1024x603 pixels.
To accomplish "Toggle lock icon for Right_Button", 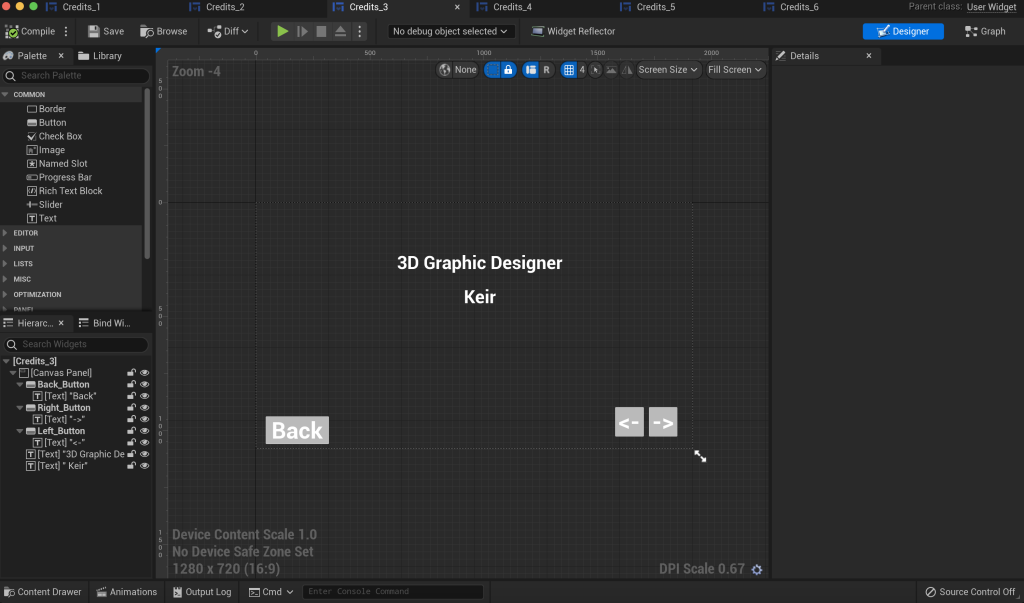I will tap(131, 408).
